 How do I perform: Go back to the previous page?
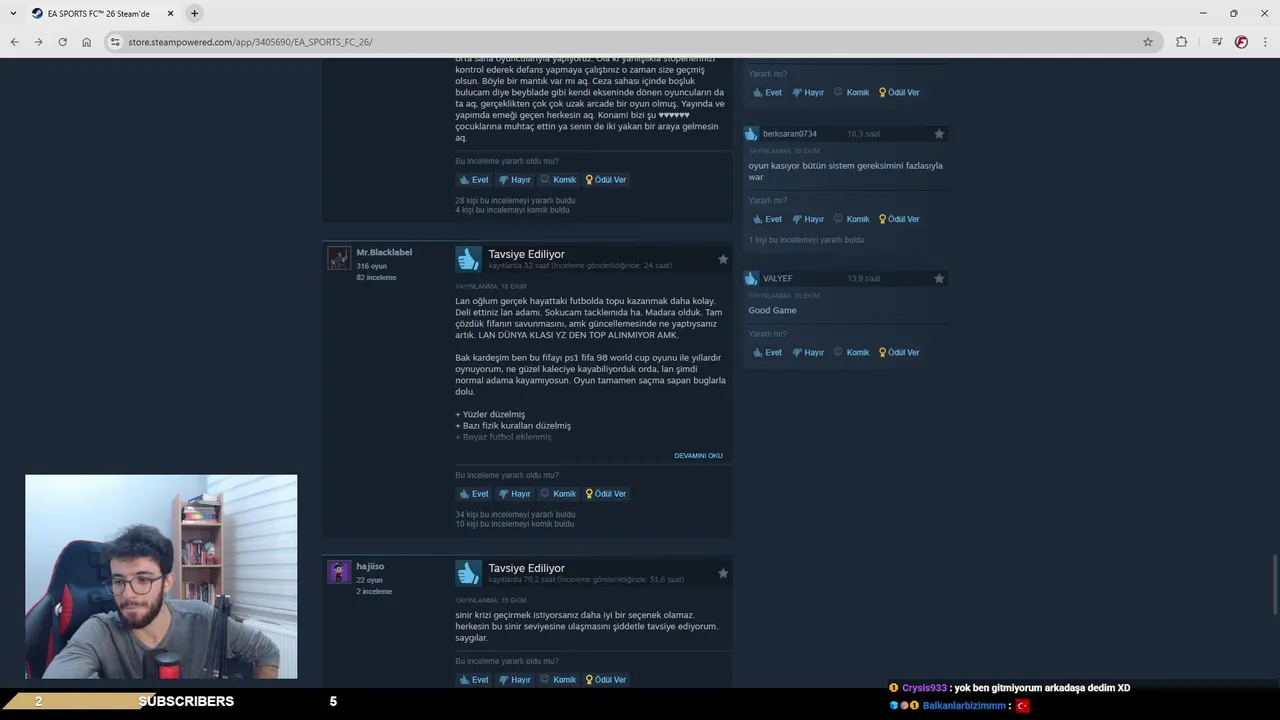pos(14,42)
